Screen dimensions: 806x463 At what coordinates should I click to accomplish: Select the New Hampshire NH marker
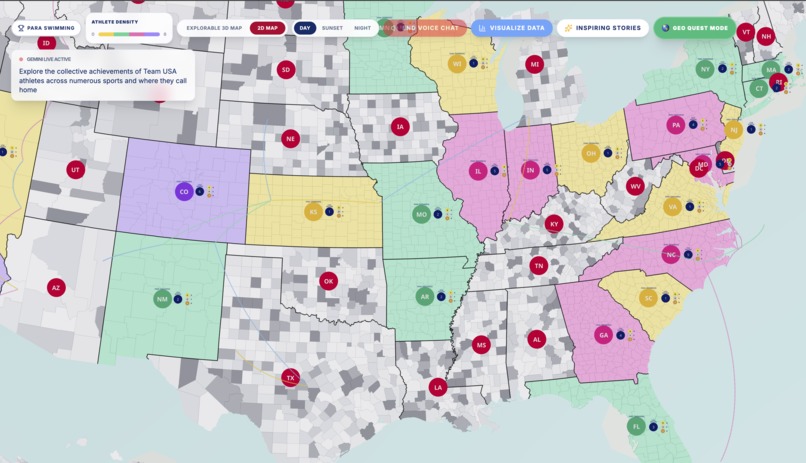tap(766, 36)
